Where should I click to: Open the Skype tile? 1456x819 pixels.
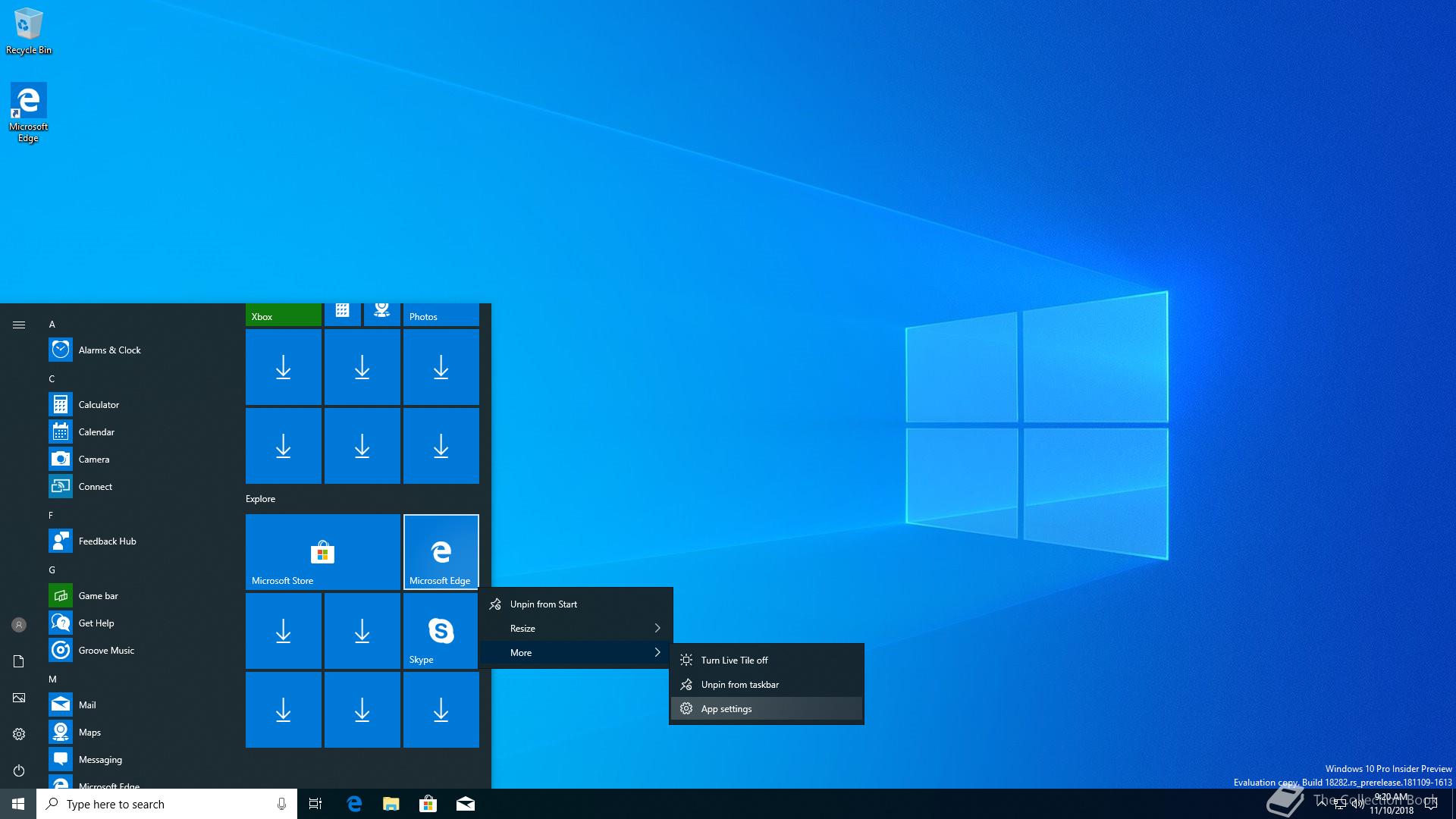click(x=441, y=631)
